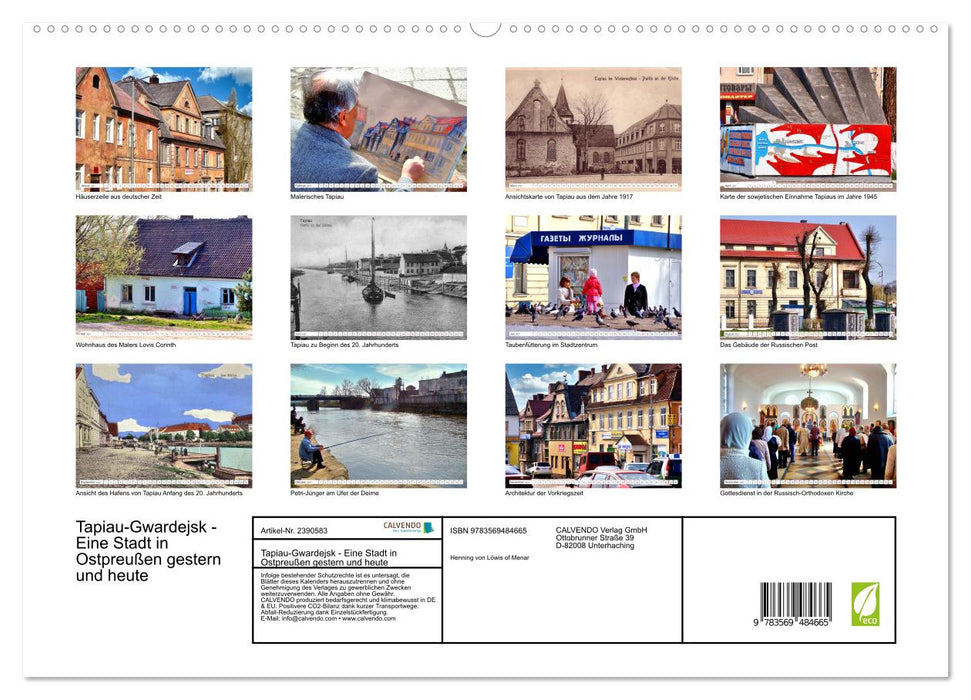Click the CALVENDO Verlag GmbH address

click(x=601, y=538)
